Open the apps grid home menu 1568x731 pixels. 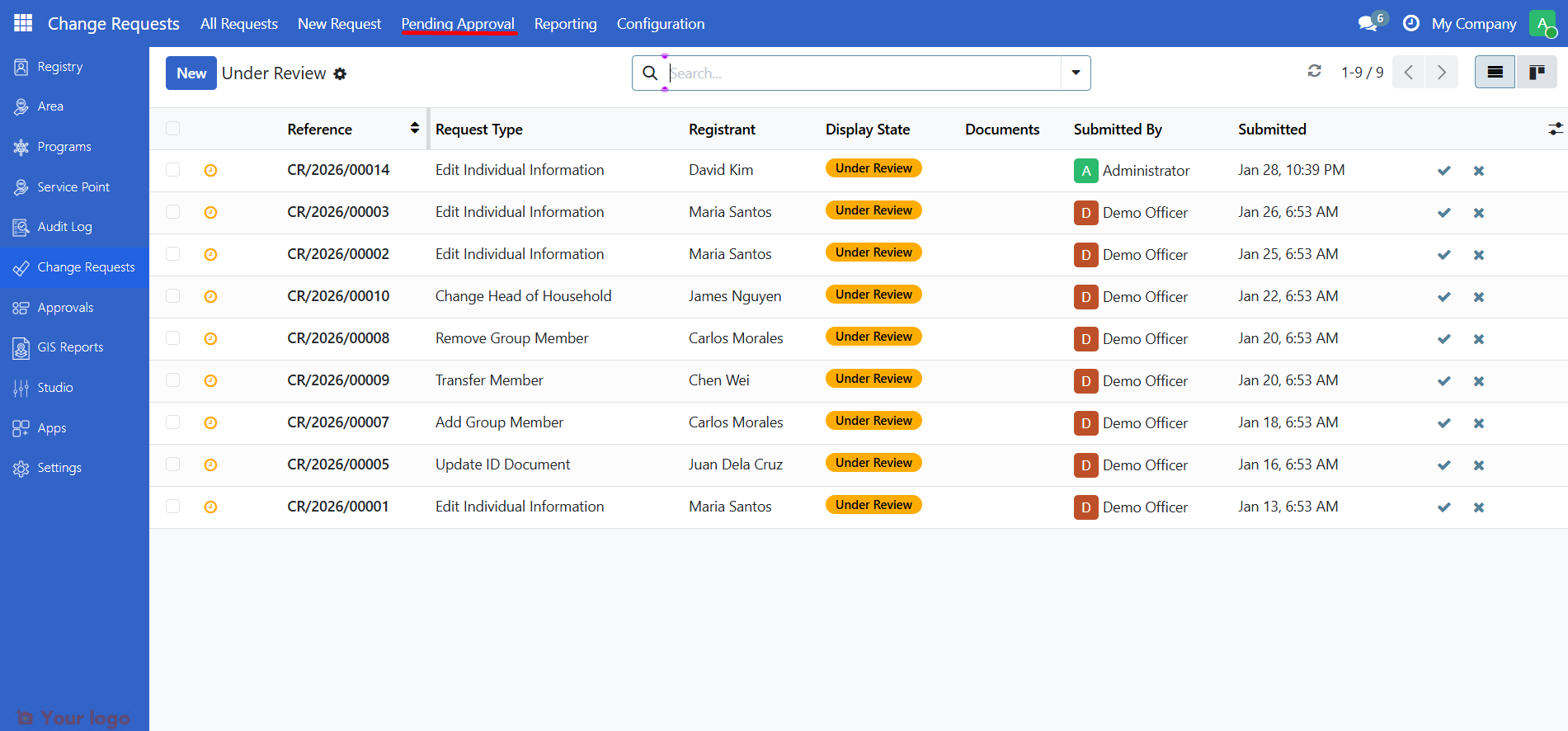23,23
